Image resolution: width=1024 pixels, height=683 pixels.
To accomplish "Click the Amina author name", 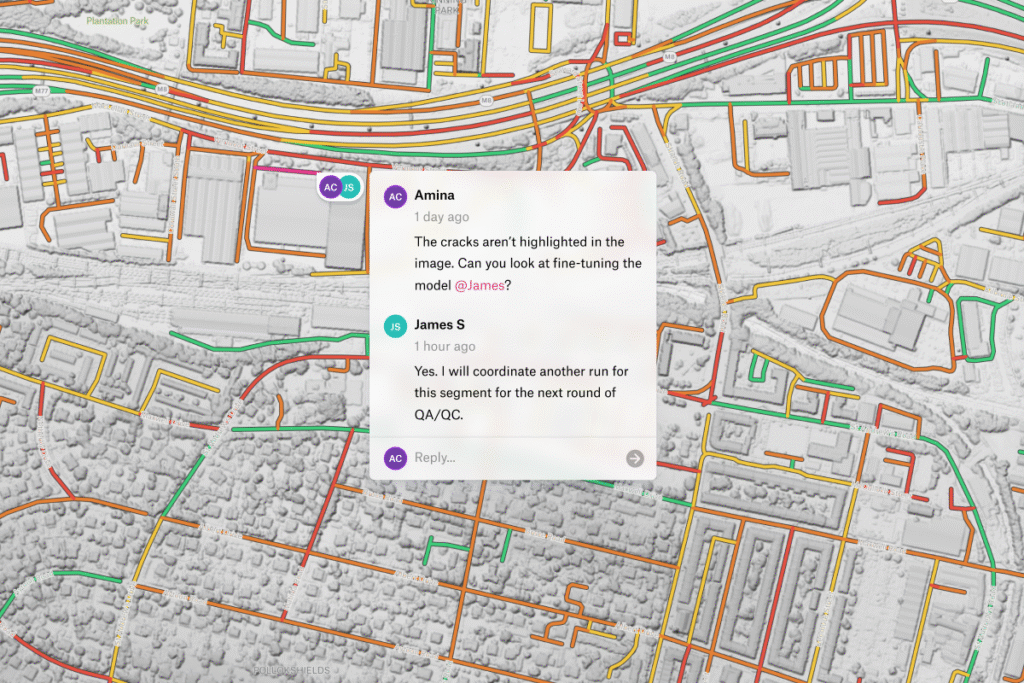I will click(x=434, y=196).
